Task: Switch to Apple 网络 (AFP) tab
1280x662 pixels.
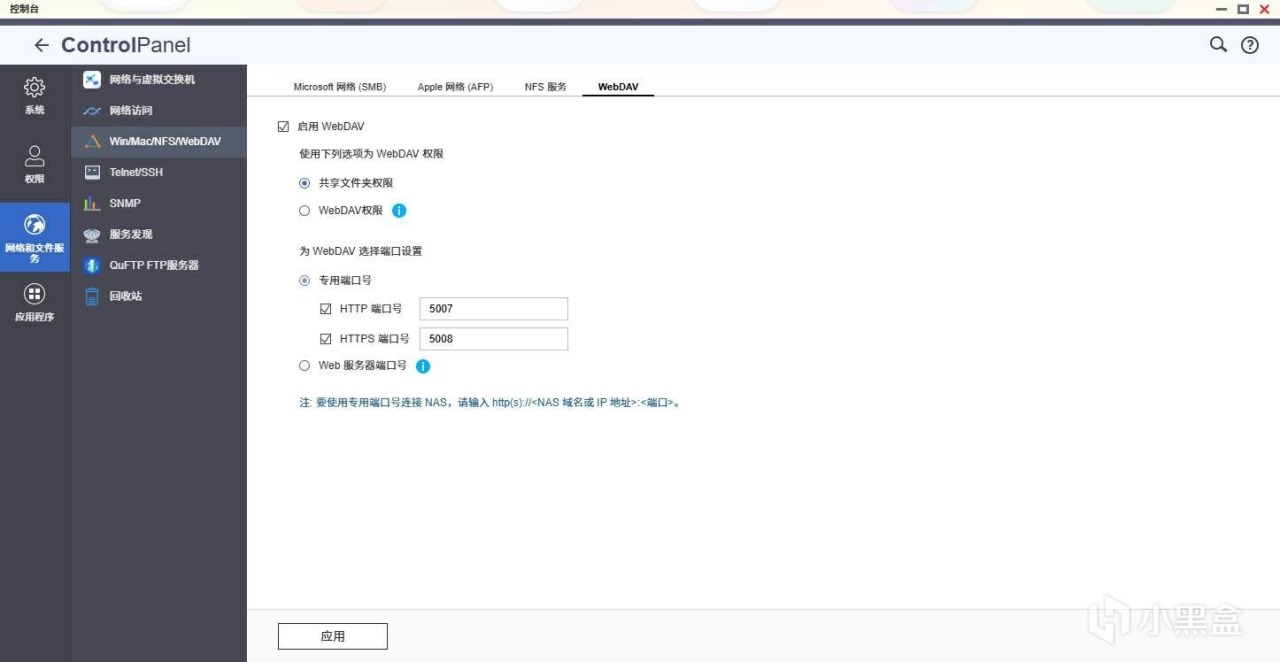Action: tap(455, 87)
